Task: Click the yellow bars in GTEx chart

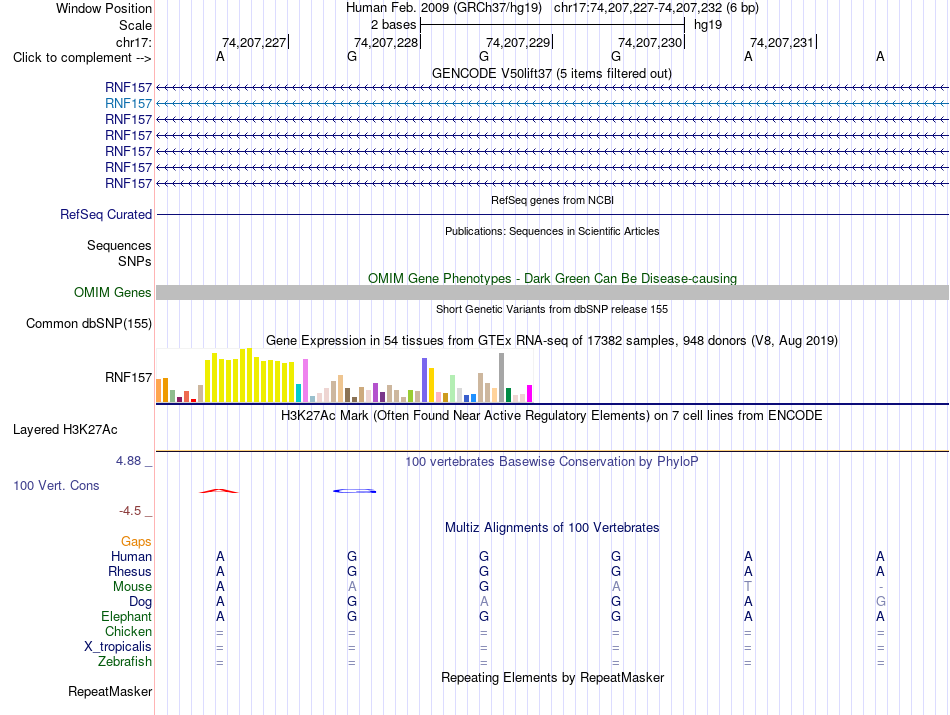Action: [x=250, y=377]
